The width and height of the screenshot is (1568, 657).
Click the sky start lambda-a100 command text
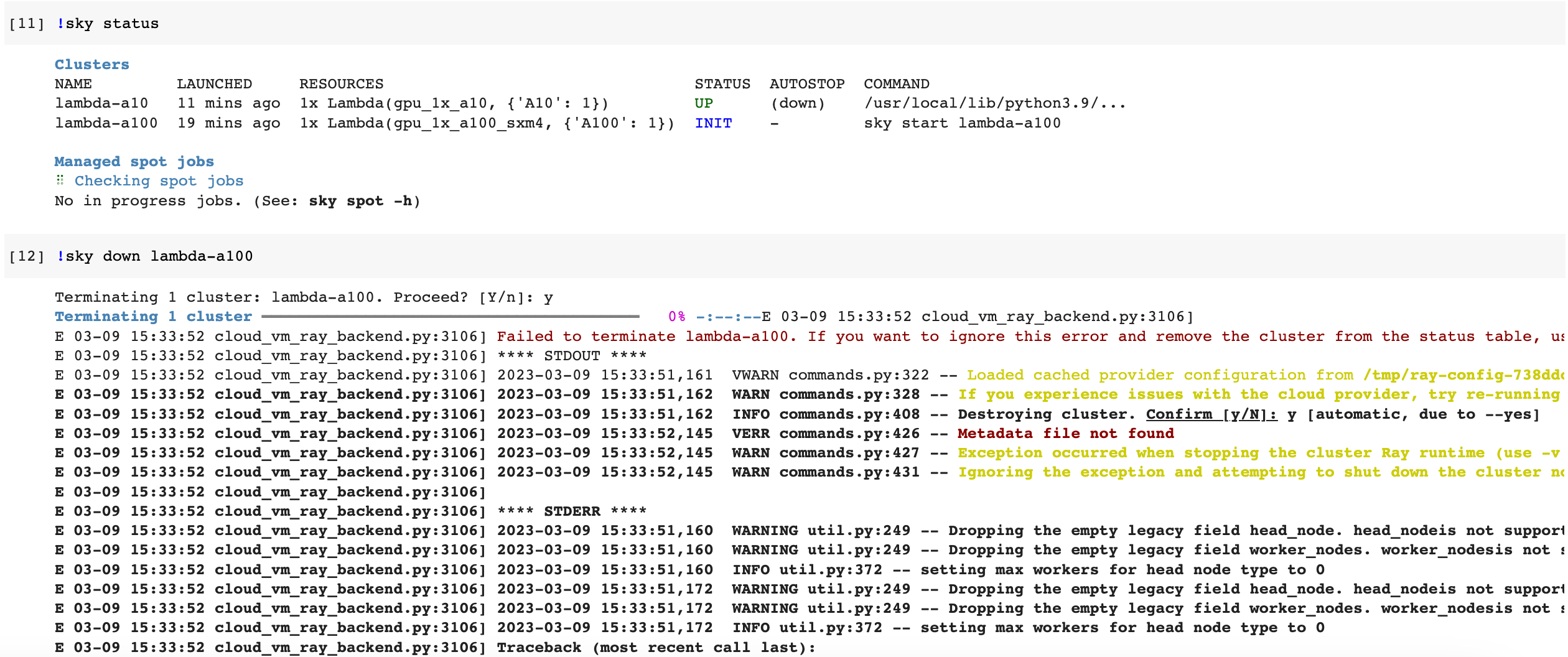[963, 123]
